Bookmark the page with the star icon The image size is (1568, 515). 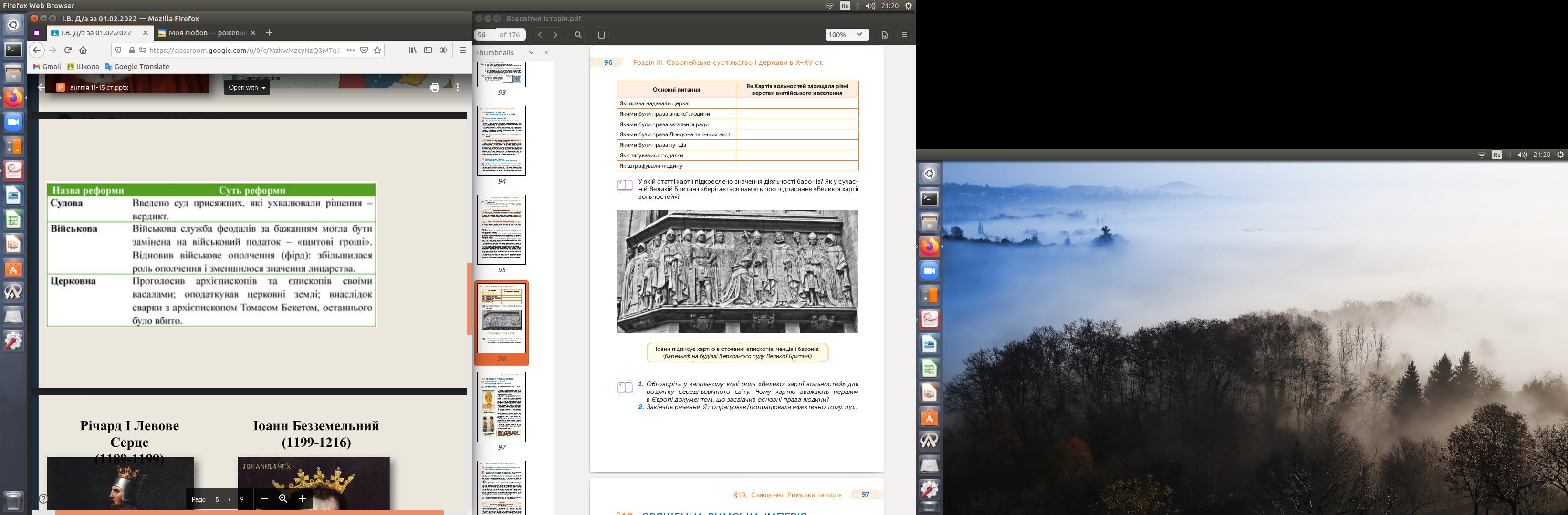pos(377,51)
